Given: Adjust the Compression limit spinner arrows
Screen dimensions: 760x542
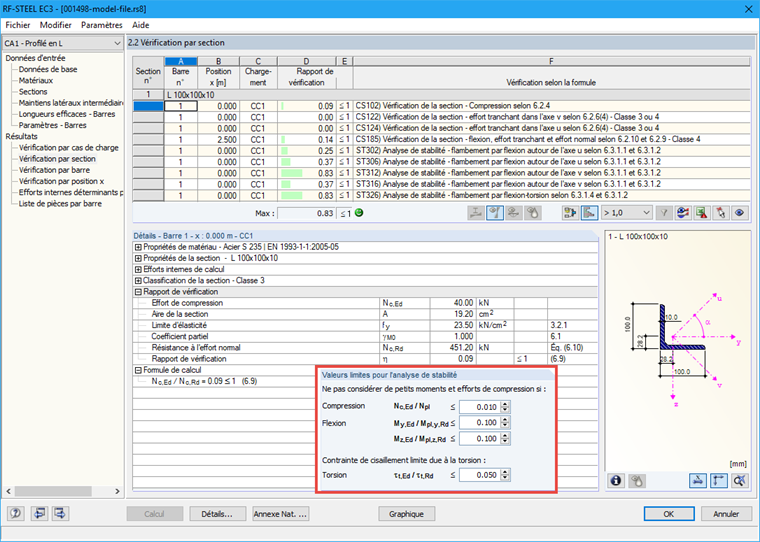Looking at the screenshot, I should click(x=505, y=407).
